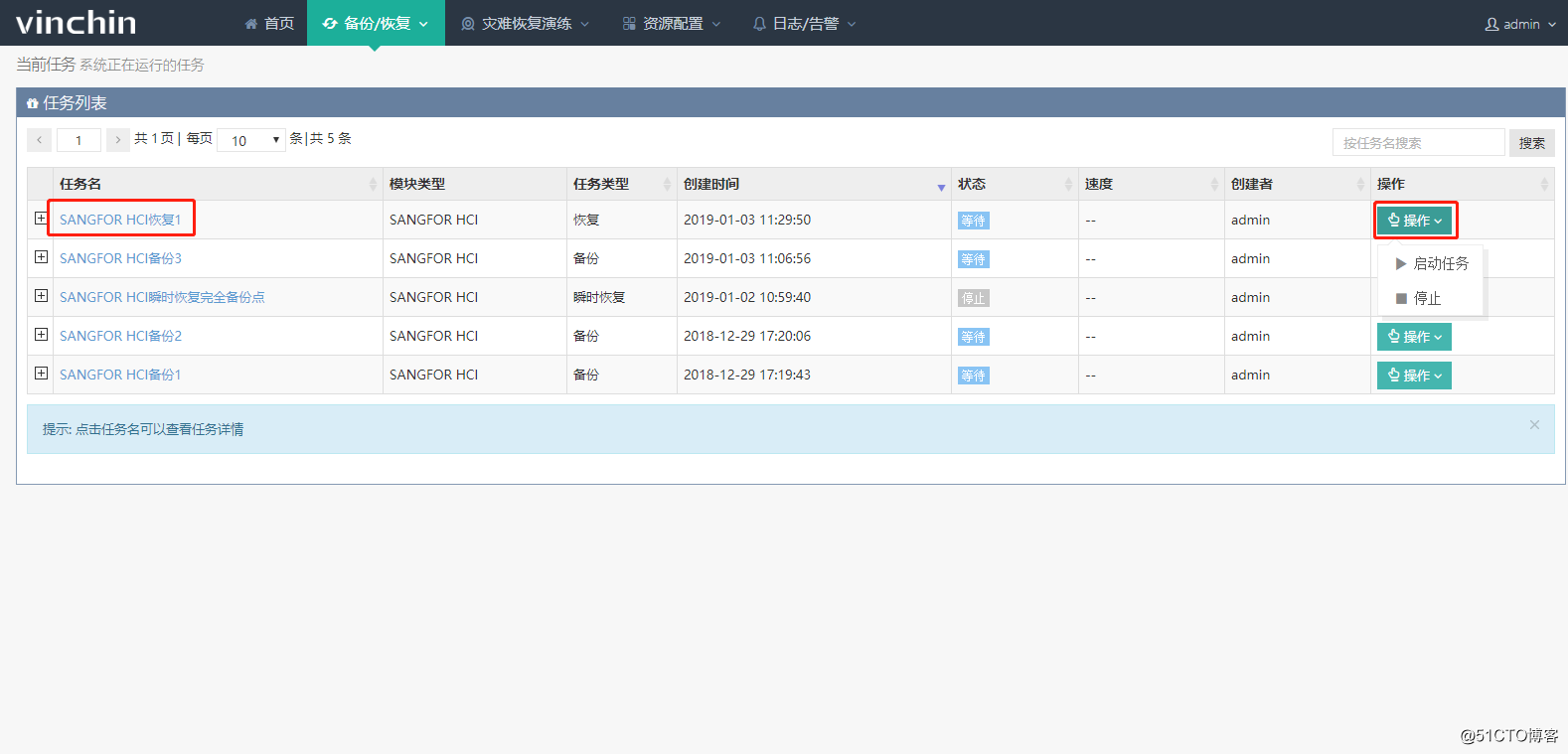Click 恢复 task type cell
This screenshot has height=754, width=1568.
click(x=586, y=220)
